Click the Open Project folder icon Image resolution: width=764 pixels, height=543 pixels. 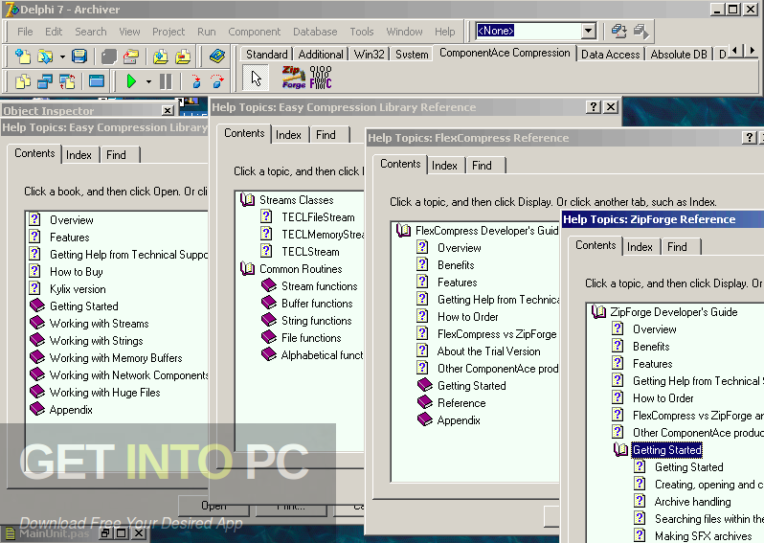coord(131,57)
